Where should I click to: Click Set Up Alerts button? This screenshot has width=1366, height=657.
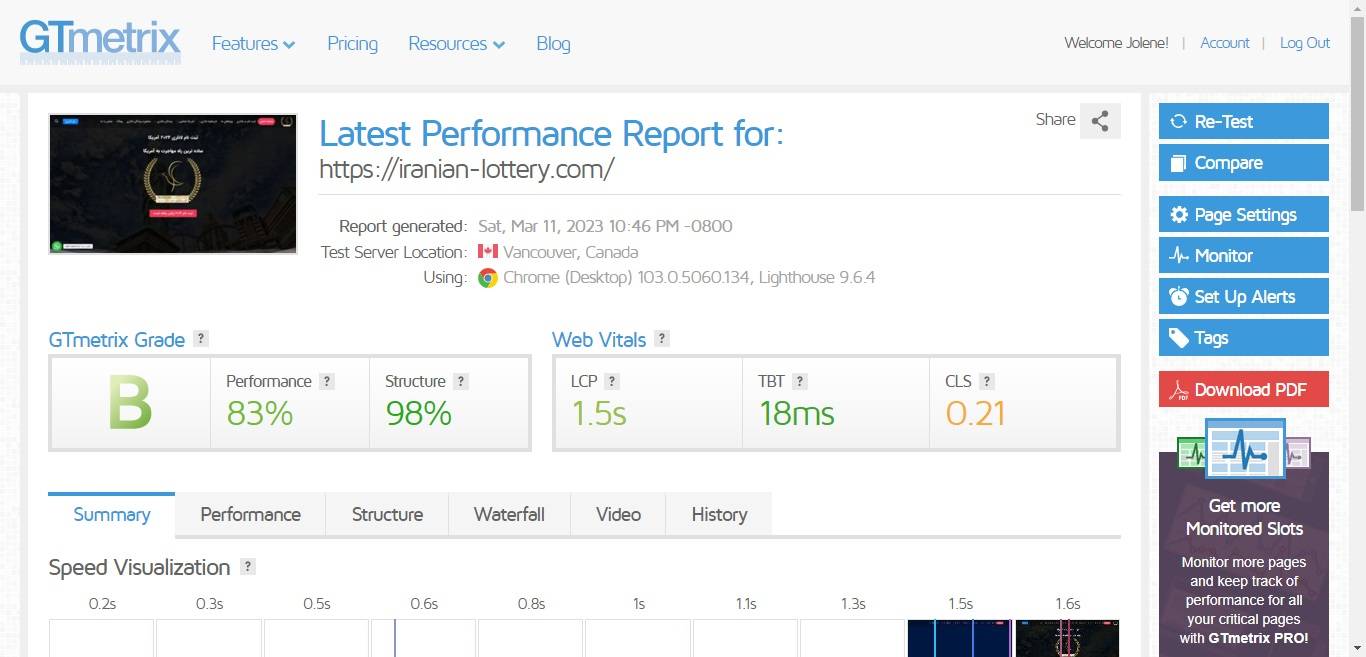coord(1244,296)
